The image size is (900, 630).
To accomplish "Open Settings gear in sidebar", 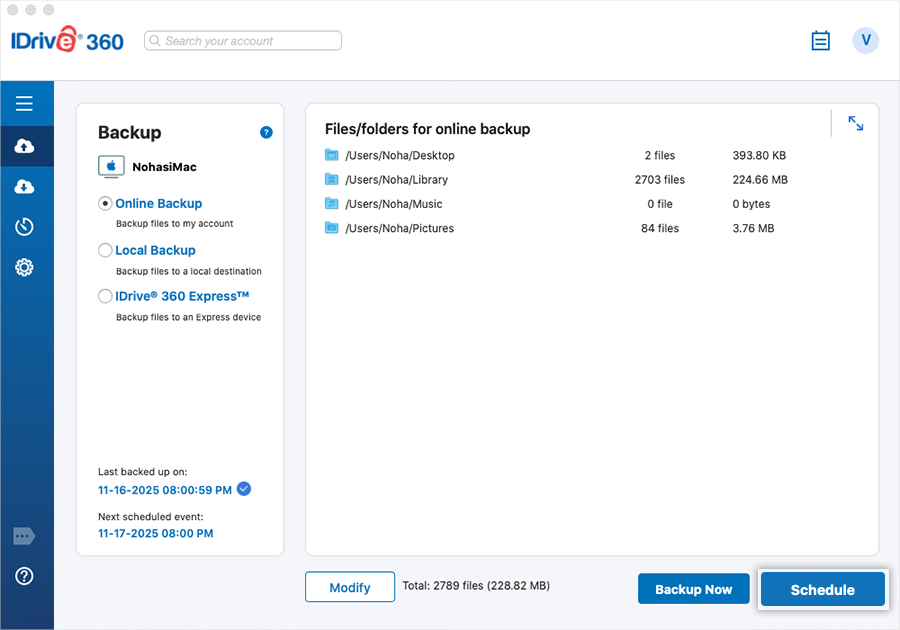I will point(25,267).
